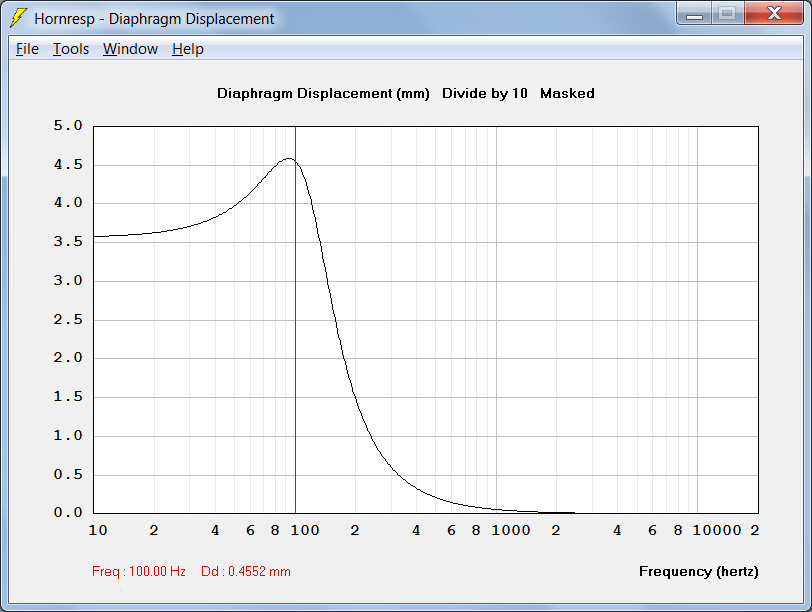Click the 0.0 y-axis value
Image resolution: width=812 pixels, height=612 pixels.
point(68,513)
